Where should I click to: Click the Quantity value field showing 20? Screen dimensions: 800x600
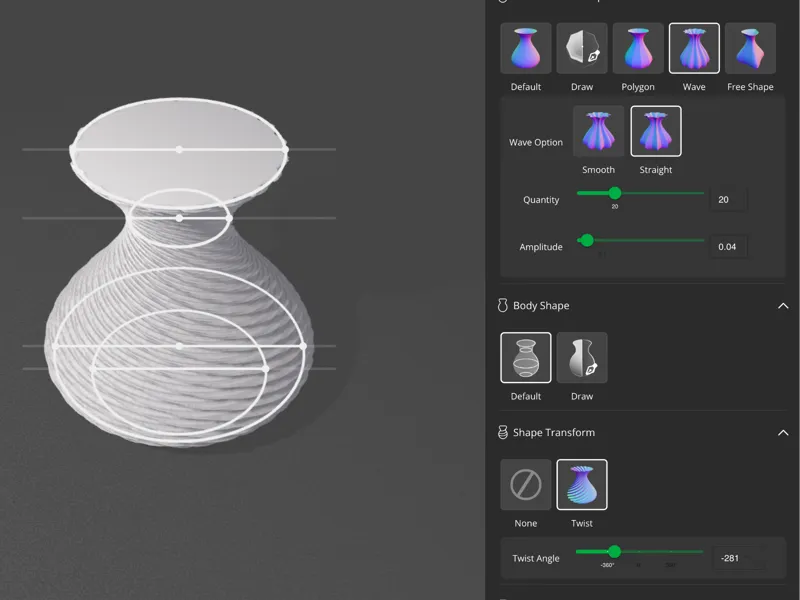tap(729, 199)
